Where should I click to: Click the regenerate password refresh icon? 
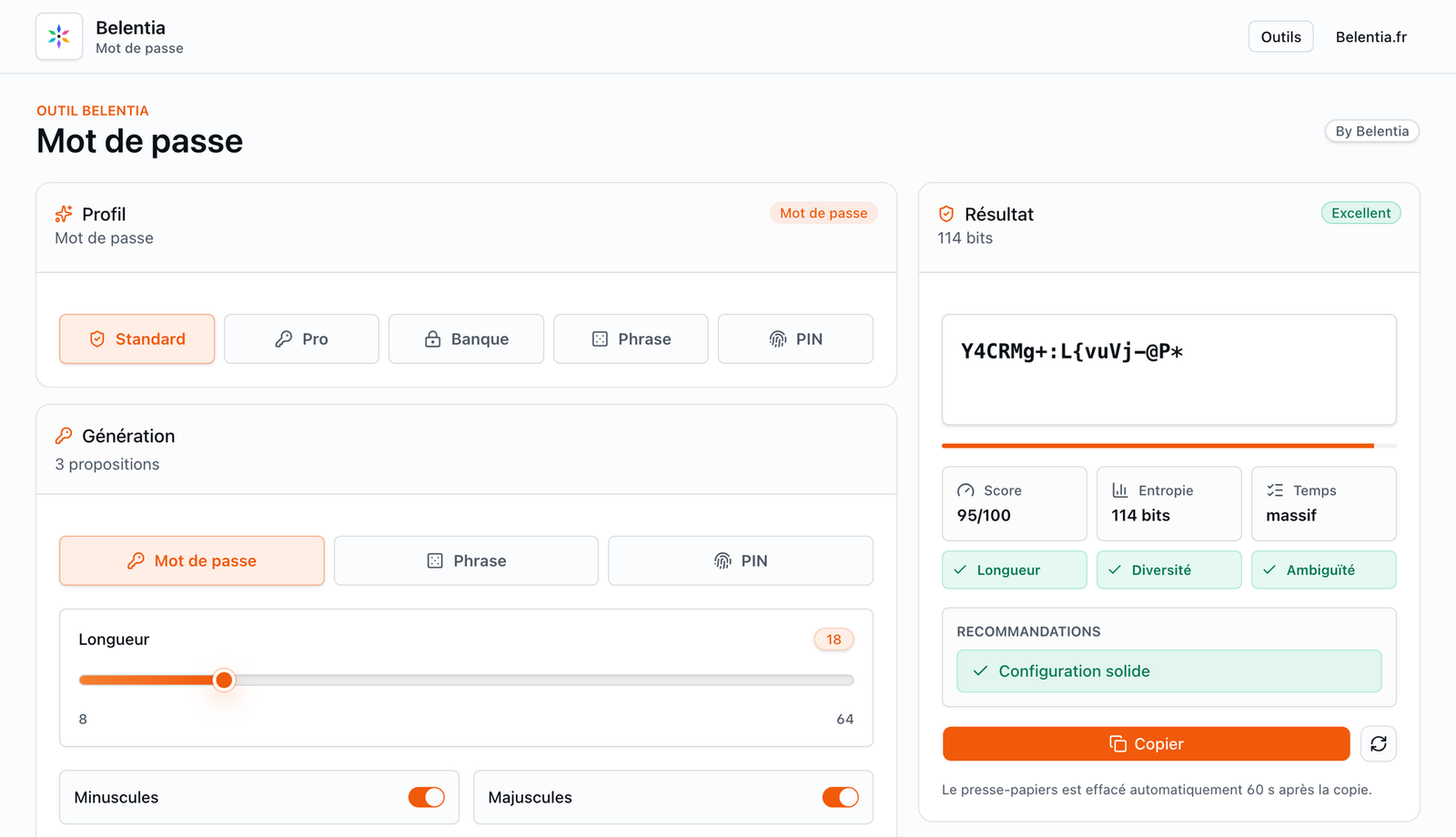(1379, 743)
